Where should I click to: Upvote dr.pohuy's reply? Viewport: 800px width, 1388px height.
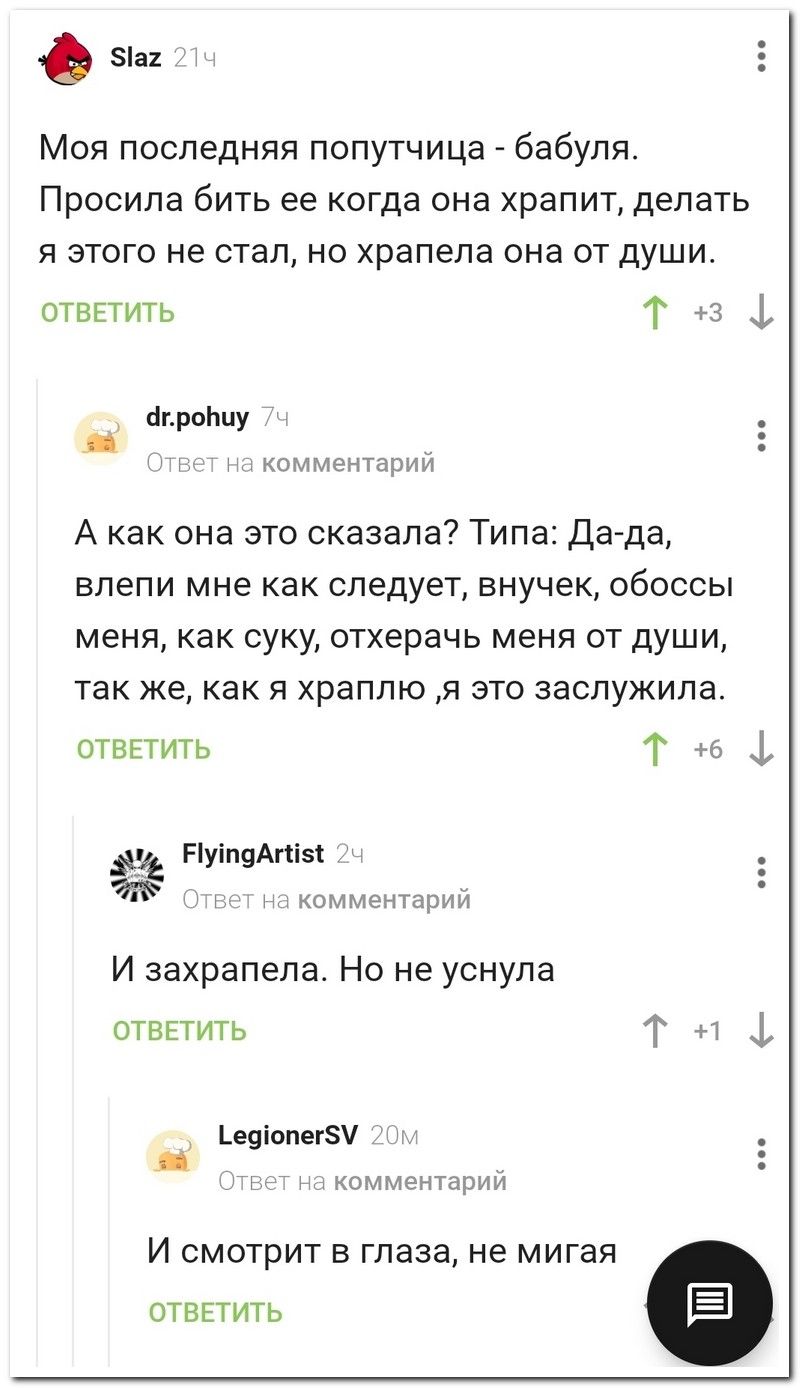pos(657,750)
